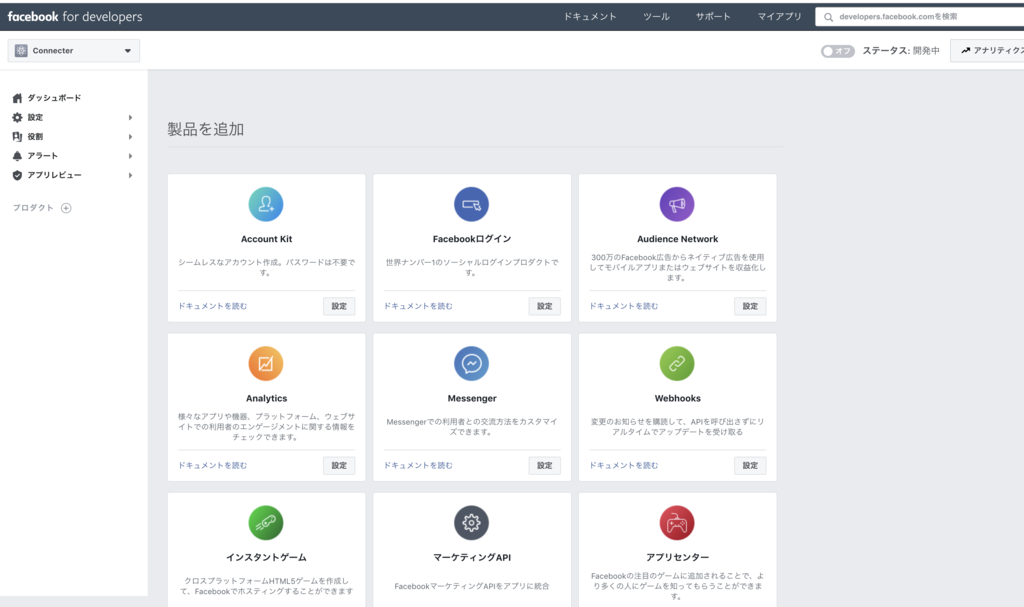
Task: Click the アナリティクス button at top right
Action: (987, 50)
